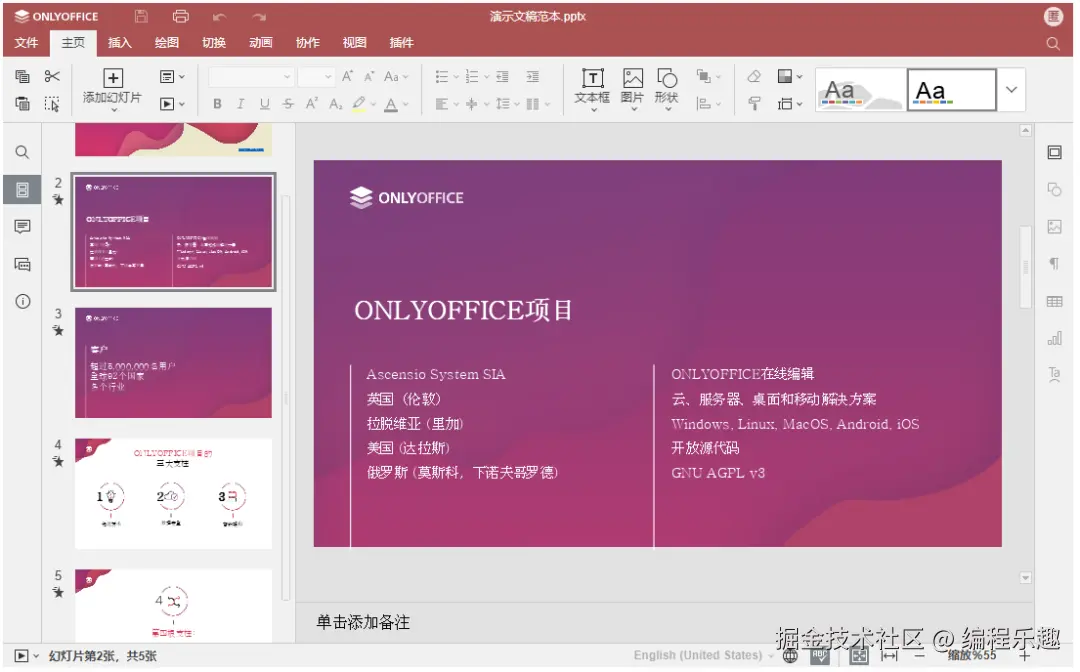Click the print icon in title bar
Image resolution: width=1080 pixels, height=672 pixels.
[x=180, y=17]
